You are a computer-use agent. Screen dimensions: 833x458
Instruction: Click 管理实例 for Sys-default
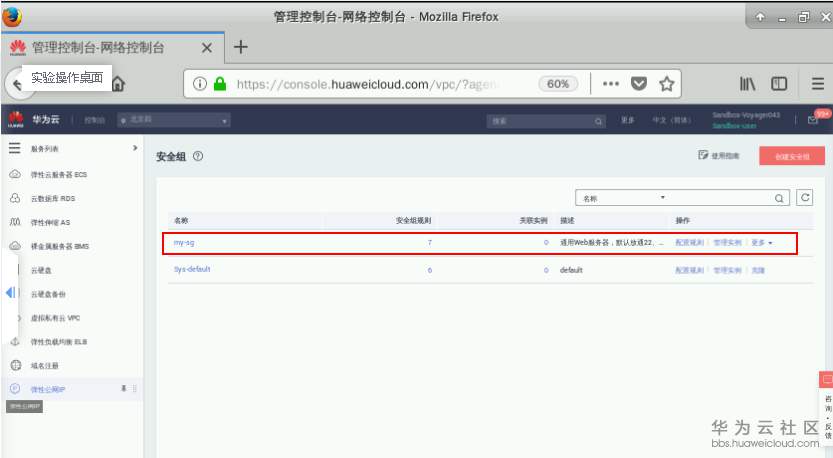(x=727, y=270)
